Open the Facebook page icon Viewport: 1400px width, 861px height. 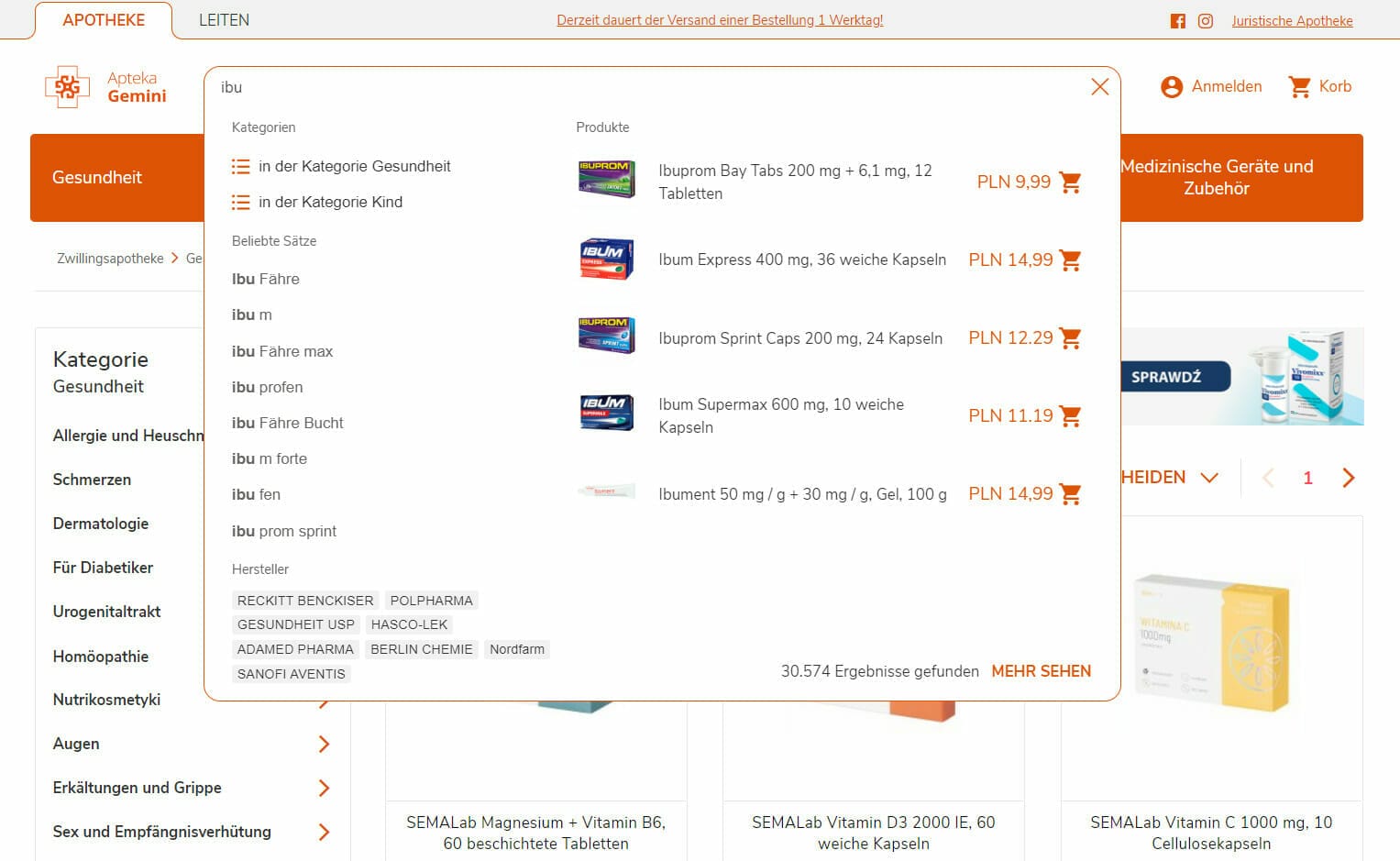click(x=1178, y=21)
